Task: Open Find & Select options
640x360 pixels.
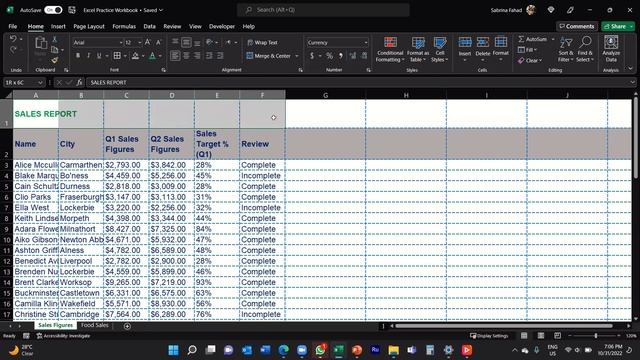Action: [585, 49]
